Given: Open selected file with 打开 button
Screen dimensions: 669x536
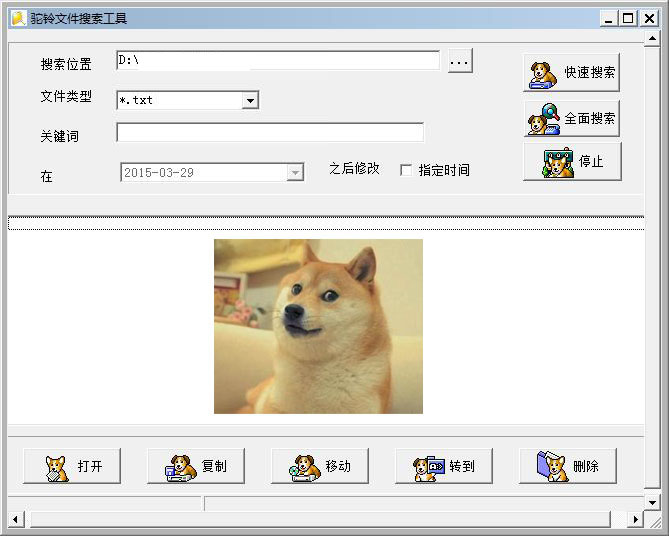Looking at the screenshot, I should pos(72,466).
